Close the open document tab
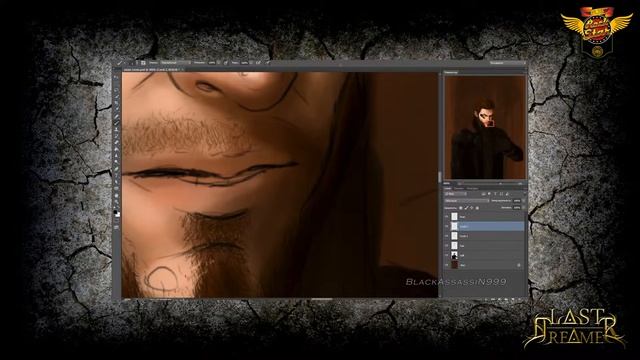Screen dimensions: 640x360 click(x=182, y=69)
